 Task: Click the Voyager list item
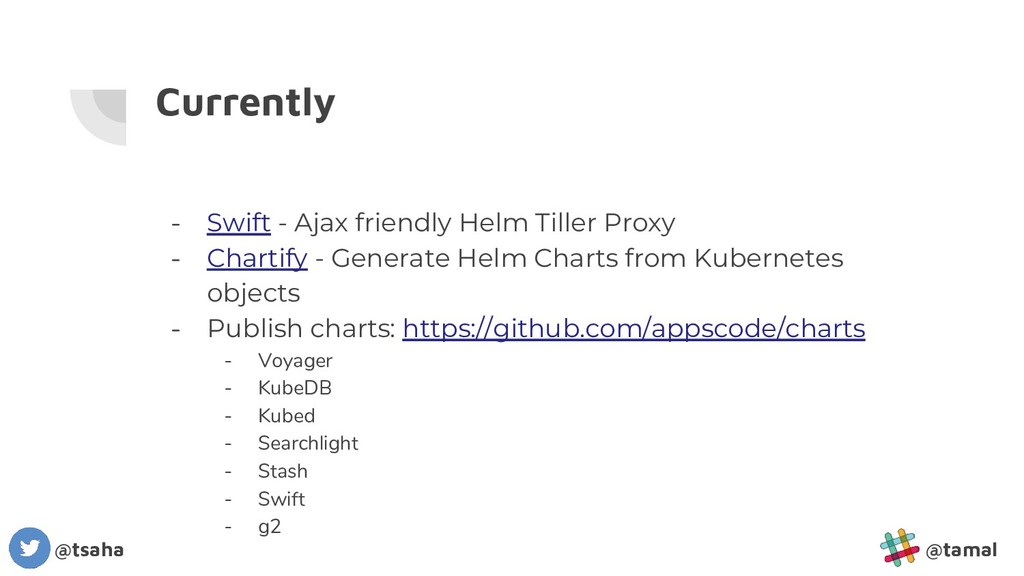click(295, 361)
